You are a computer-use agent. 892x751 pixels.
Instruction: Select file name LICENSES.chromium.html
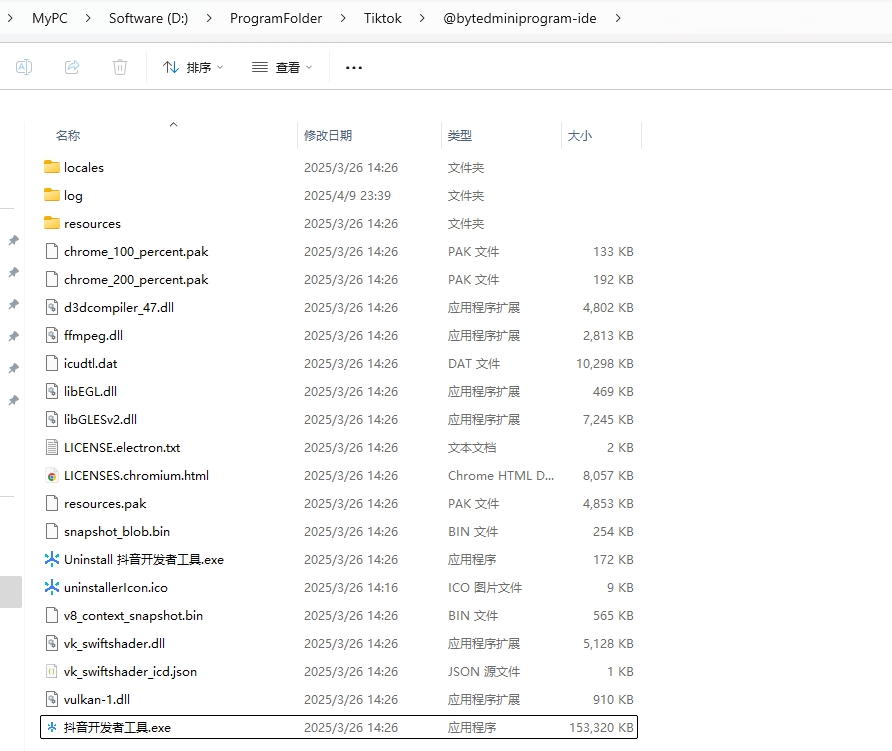click(137, 476)
